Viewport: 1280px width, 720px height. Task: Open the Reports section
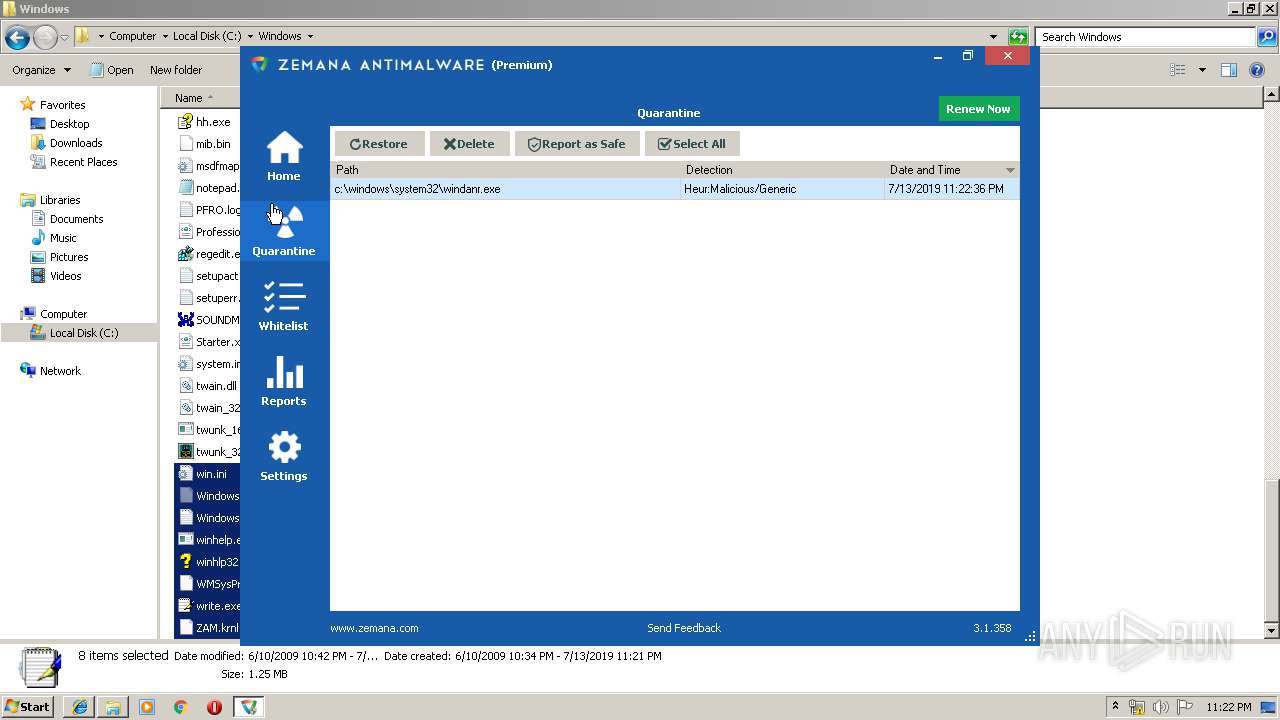pos(284,381)
